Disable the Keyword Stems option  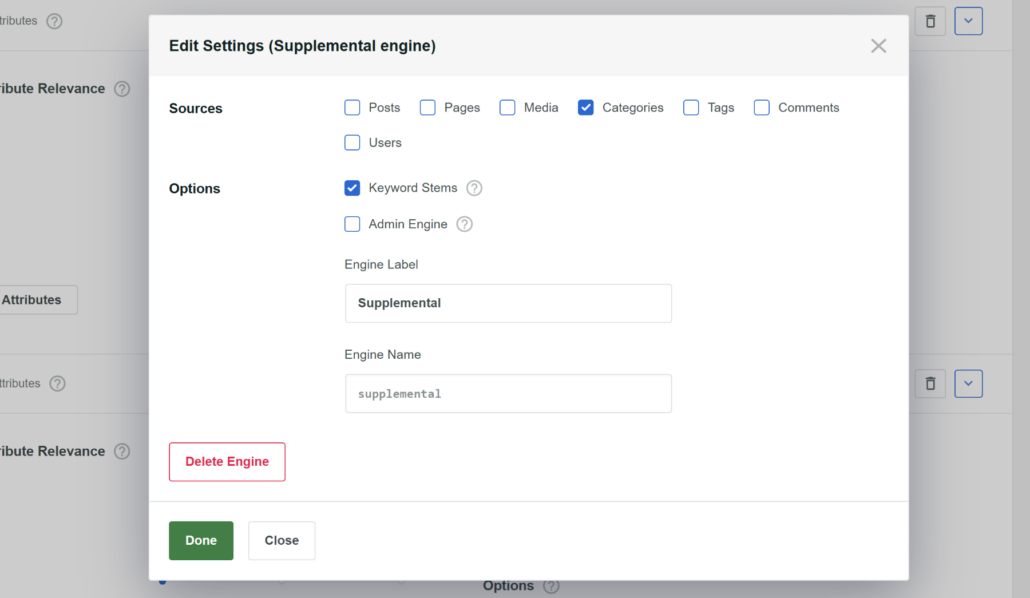[352, 187]
